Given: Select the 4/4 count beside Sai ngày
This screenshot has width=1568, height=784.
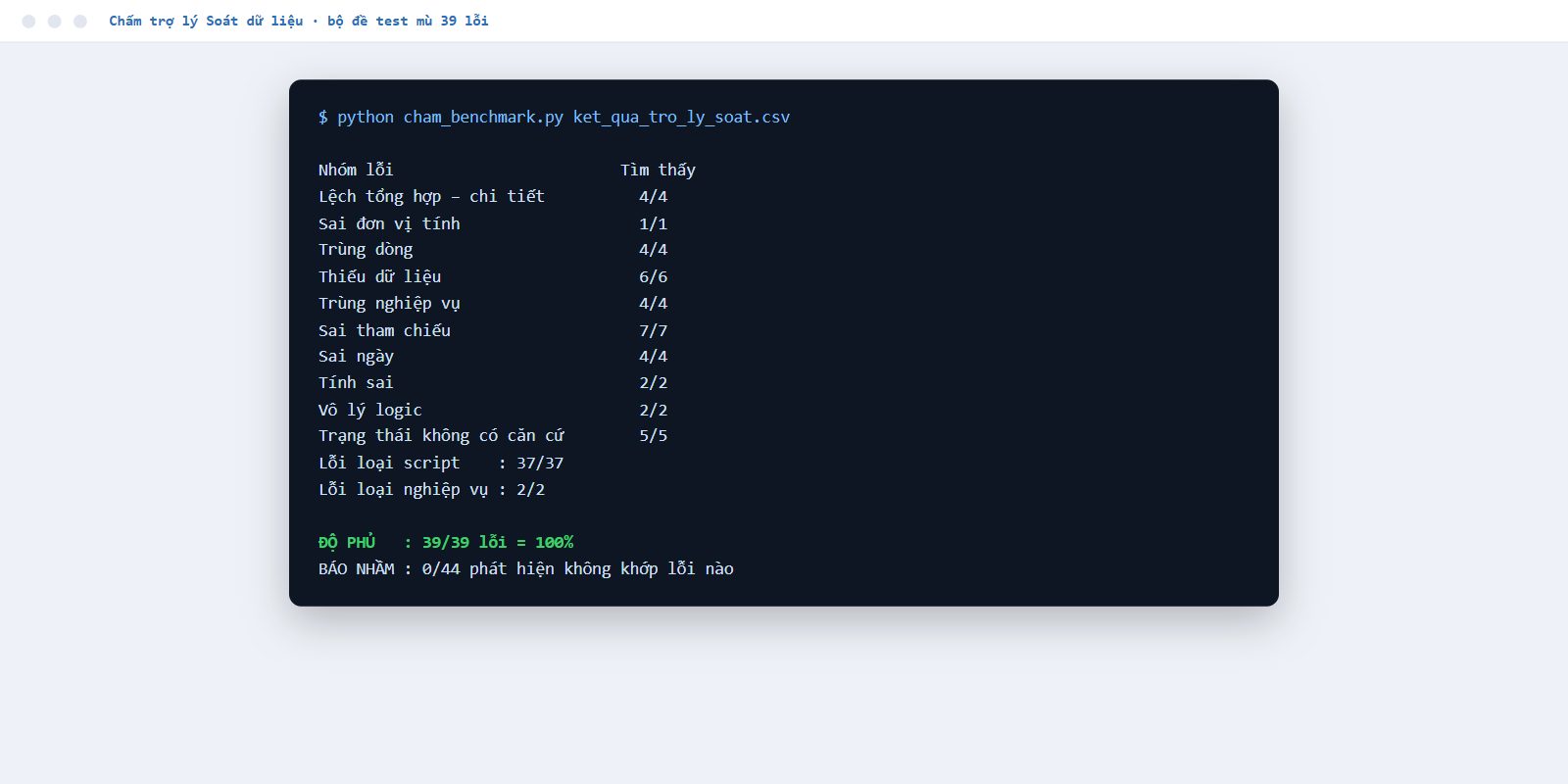Looking at the screenshot, I should 653,357.
